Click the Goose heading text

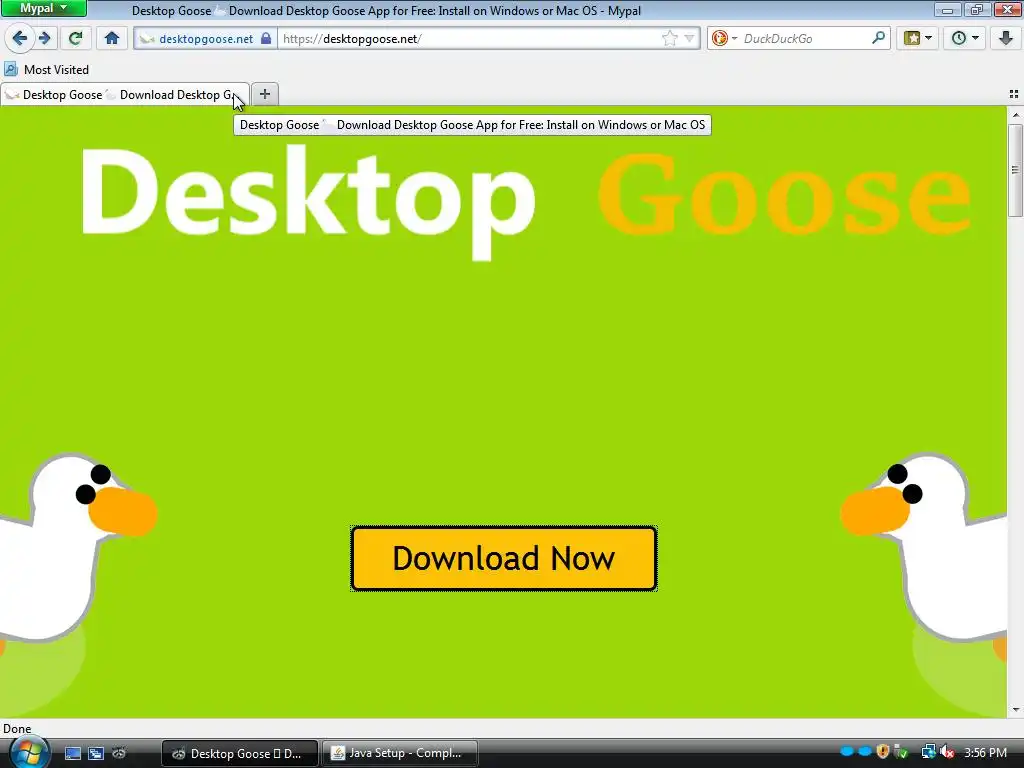(x=784, y=193)
